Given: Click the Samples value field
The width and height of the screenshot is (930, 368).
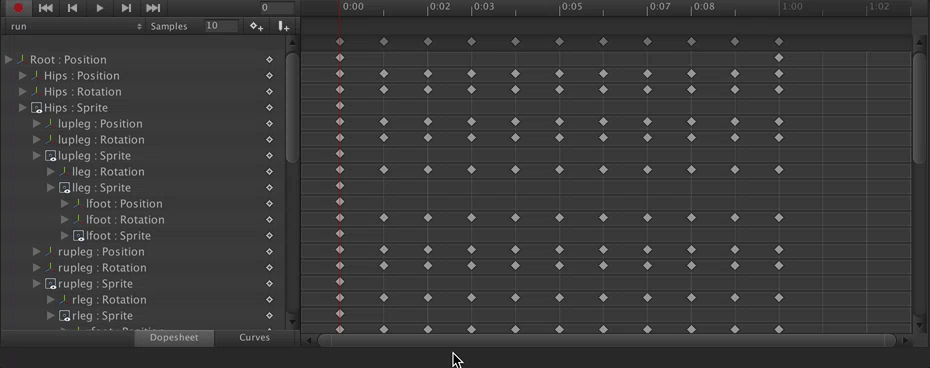Looking at the screenshot, I should [221, 26].
